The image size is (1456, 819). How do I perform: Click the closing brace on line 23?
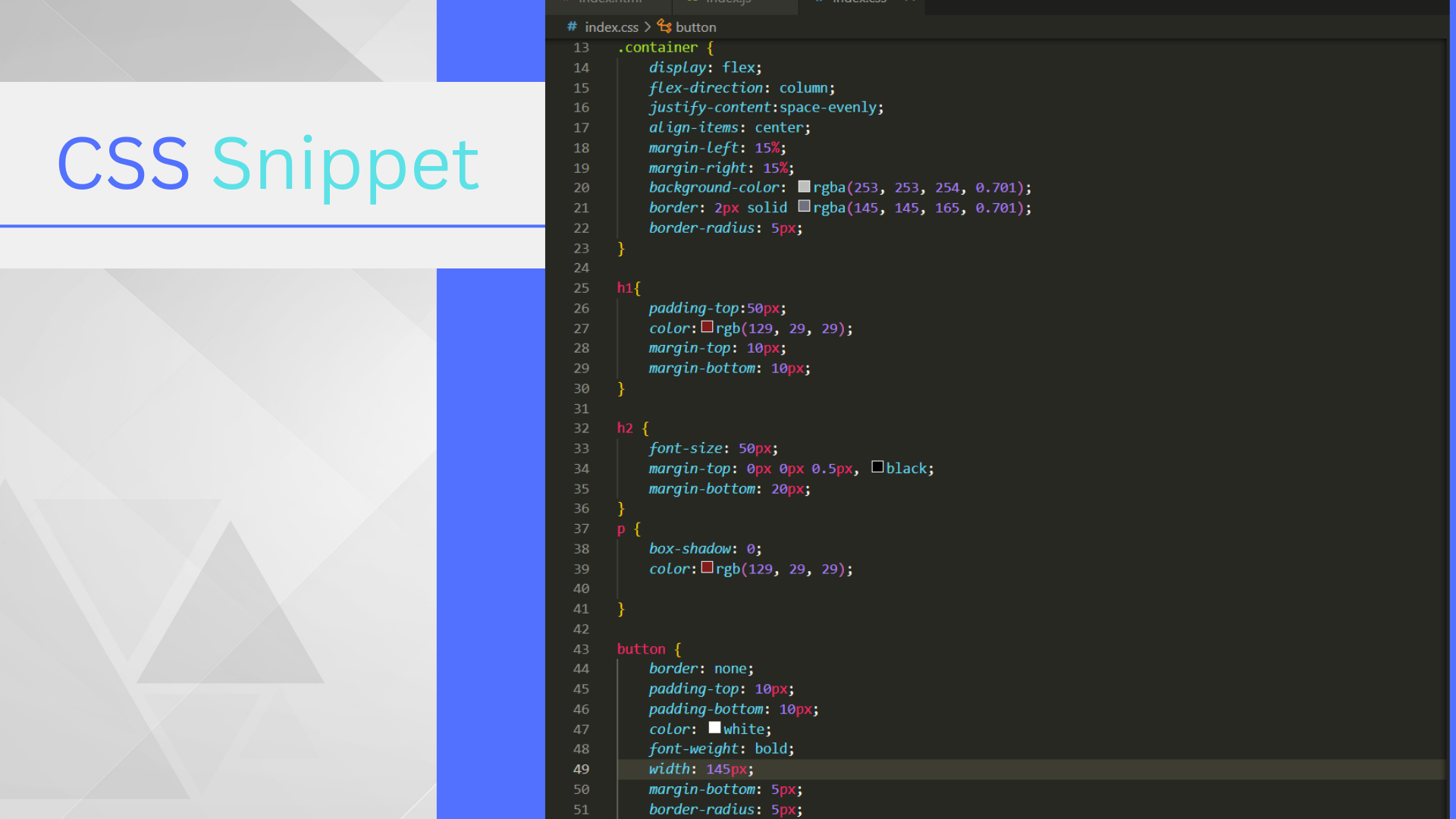coord(621,248)
